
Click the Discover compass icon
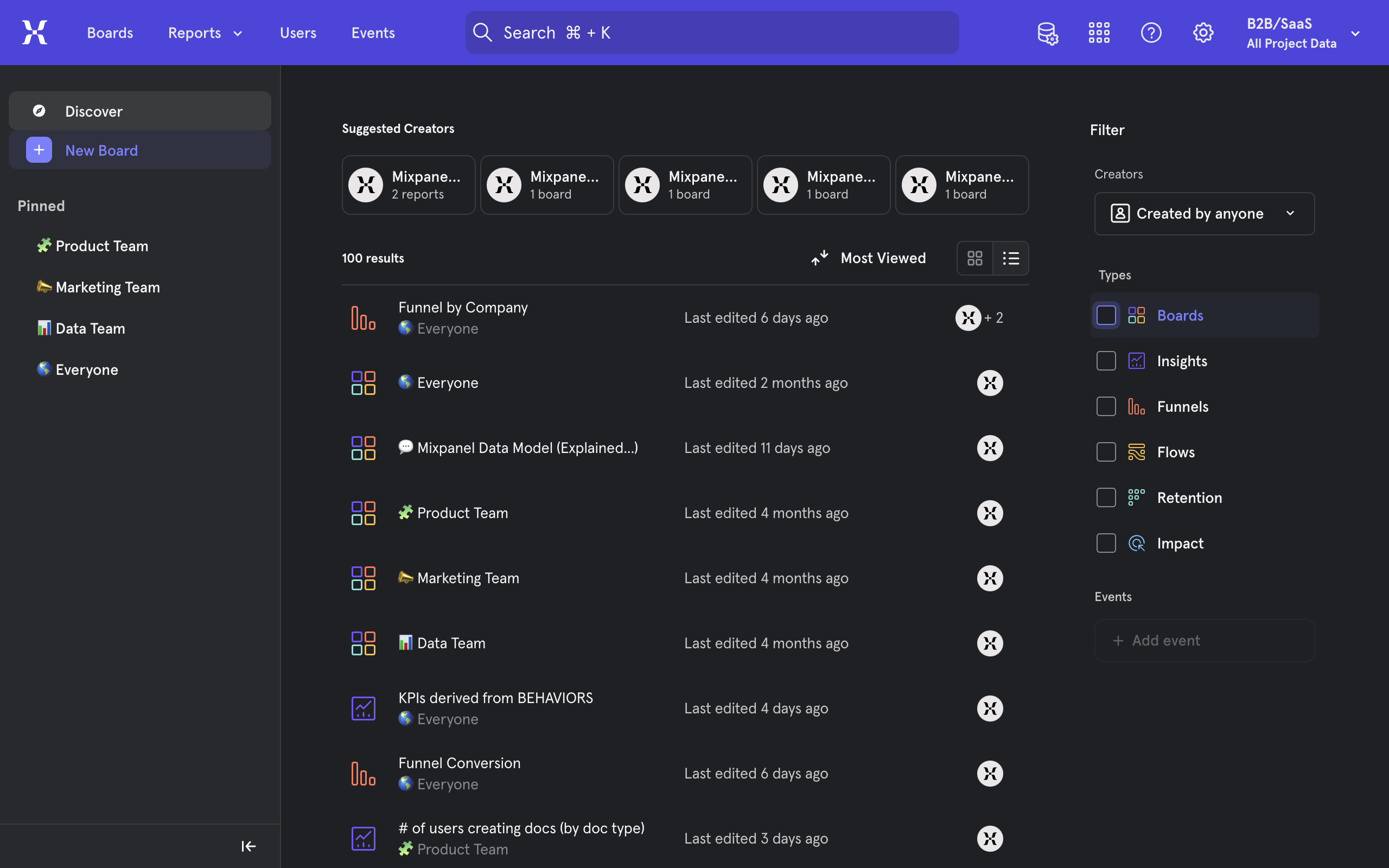coord(39,111)
